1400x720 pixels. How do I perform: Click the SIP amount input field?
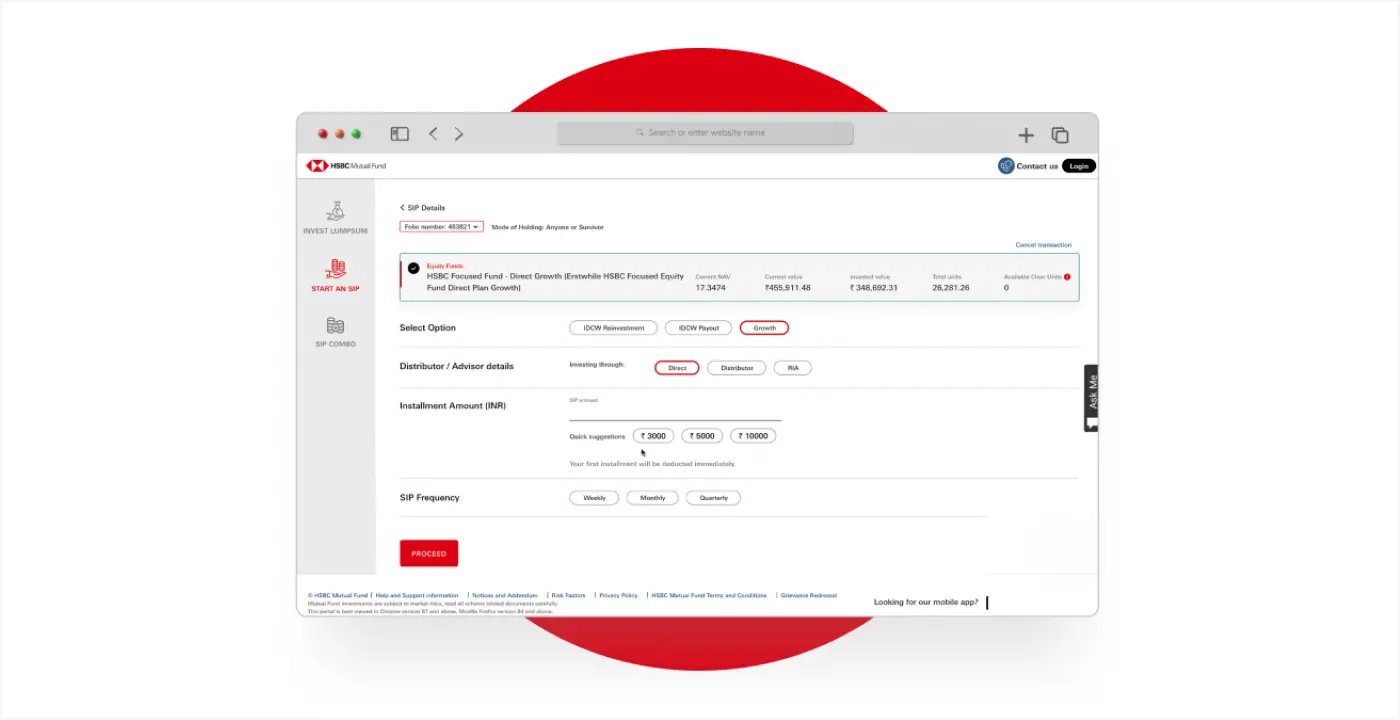click(x=675, y=412)
